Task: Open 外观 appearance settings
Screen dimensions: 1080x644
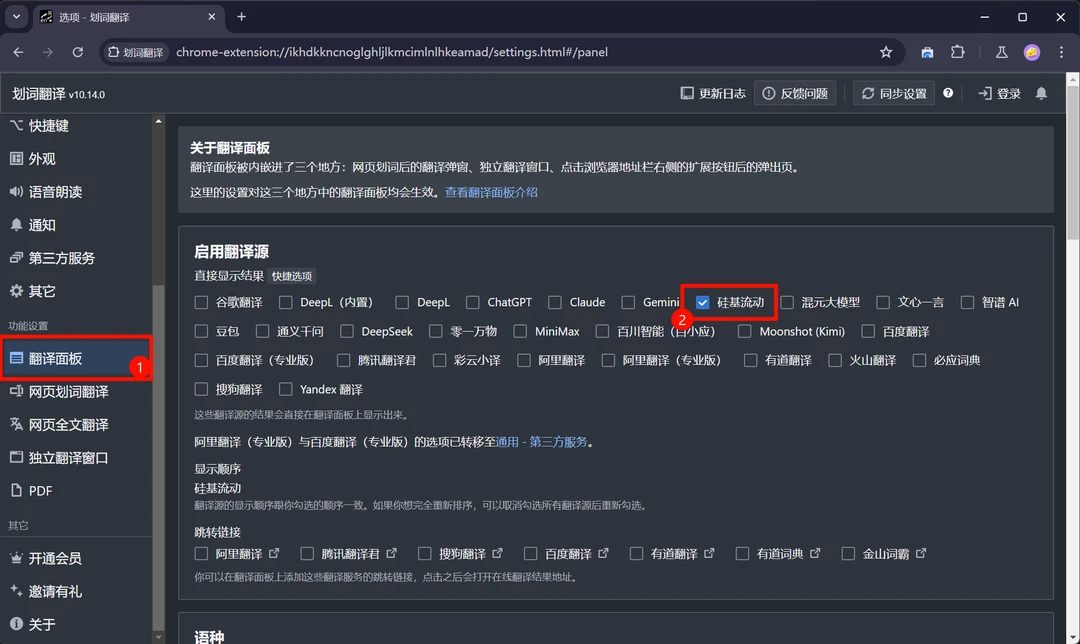Action: [x=76, y=158]
